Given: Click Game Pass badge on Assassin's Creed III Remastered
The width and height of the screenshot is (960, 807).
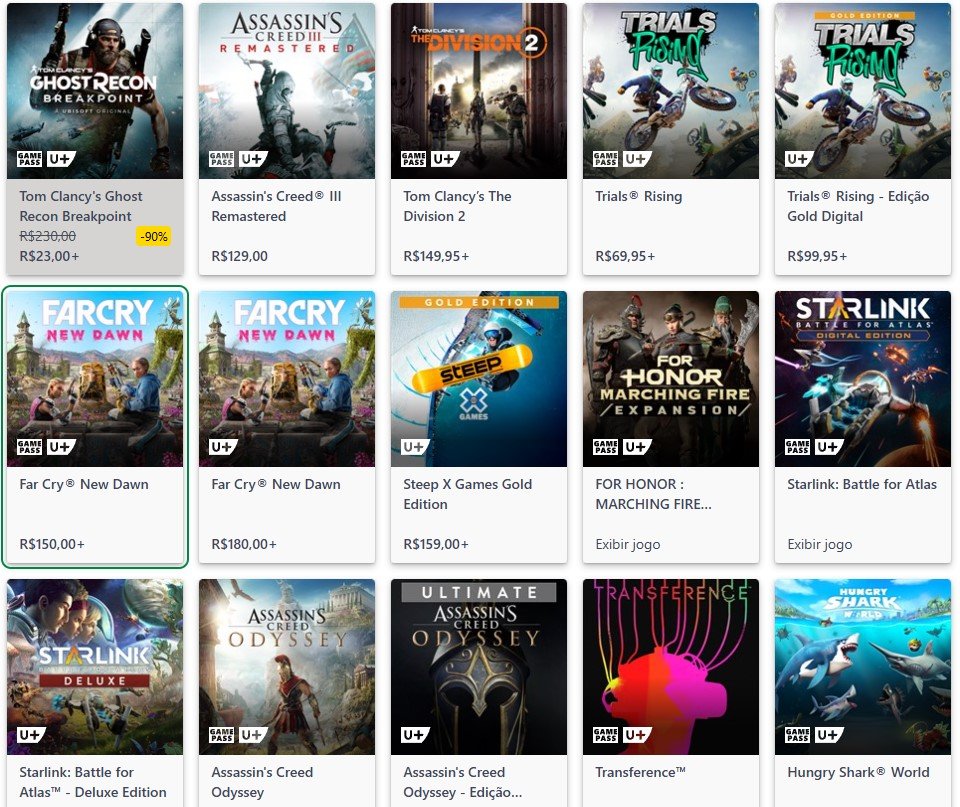Looking at the screenshot, I should coord(222,159).
